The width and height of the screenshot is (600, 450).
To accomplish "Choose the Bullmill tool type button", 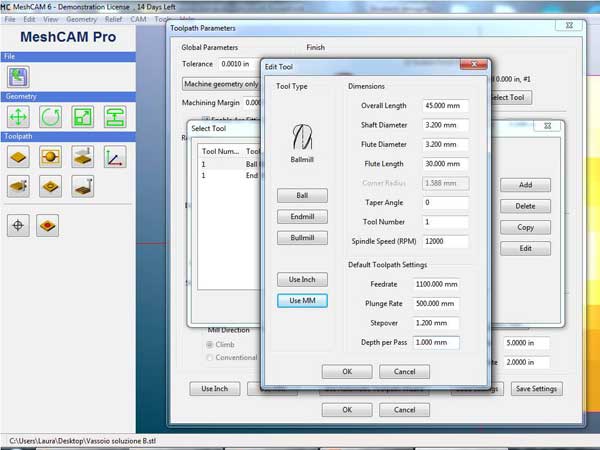I will coord(302,238).
